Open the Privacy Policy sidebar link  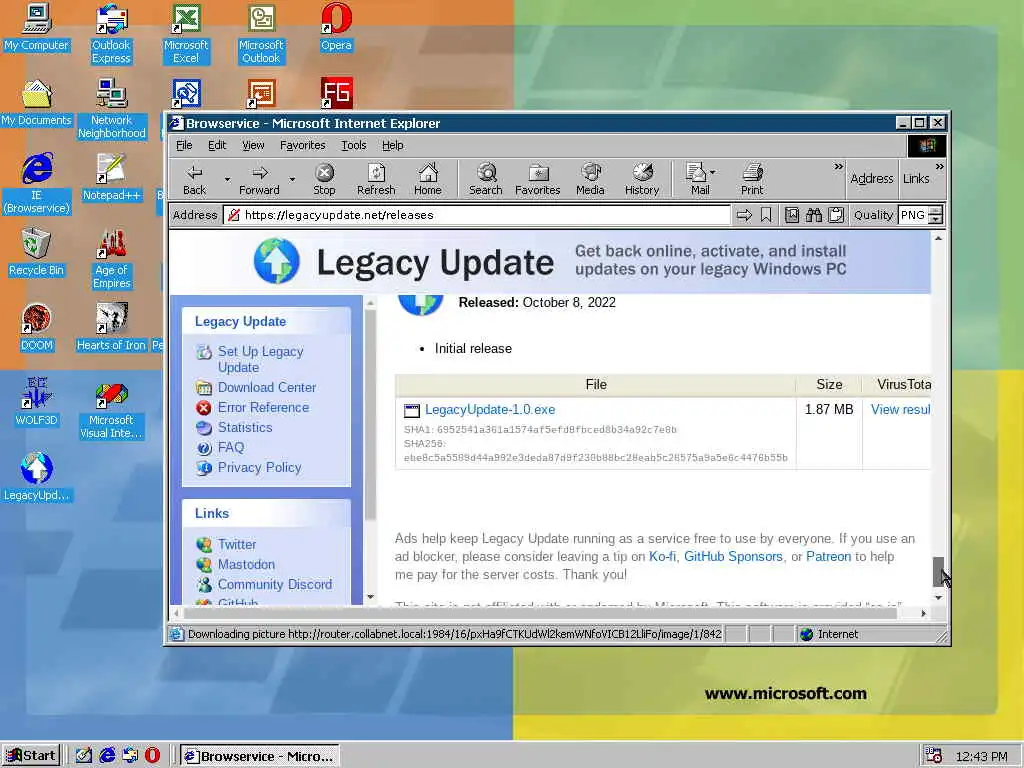pos(259,468)
